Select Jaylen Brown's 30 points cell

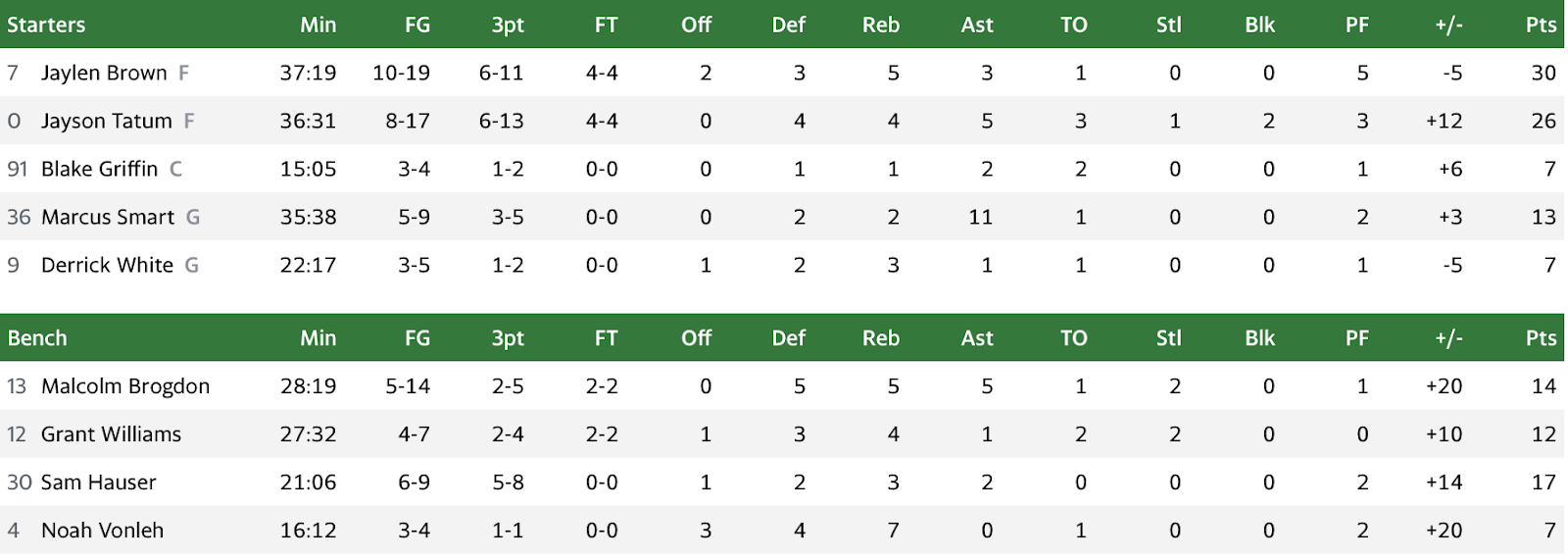[1543, 73]
